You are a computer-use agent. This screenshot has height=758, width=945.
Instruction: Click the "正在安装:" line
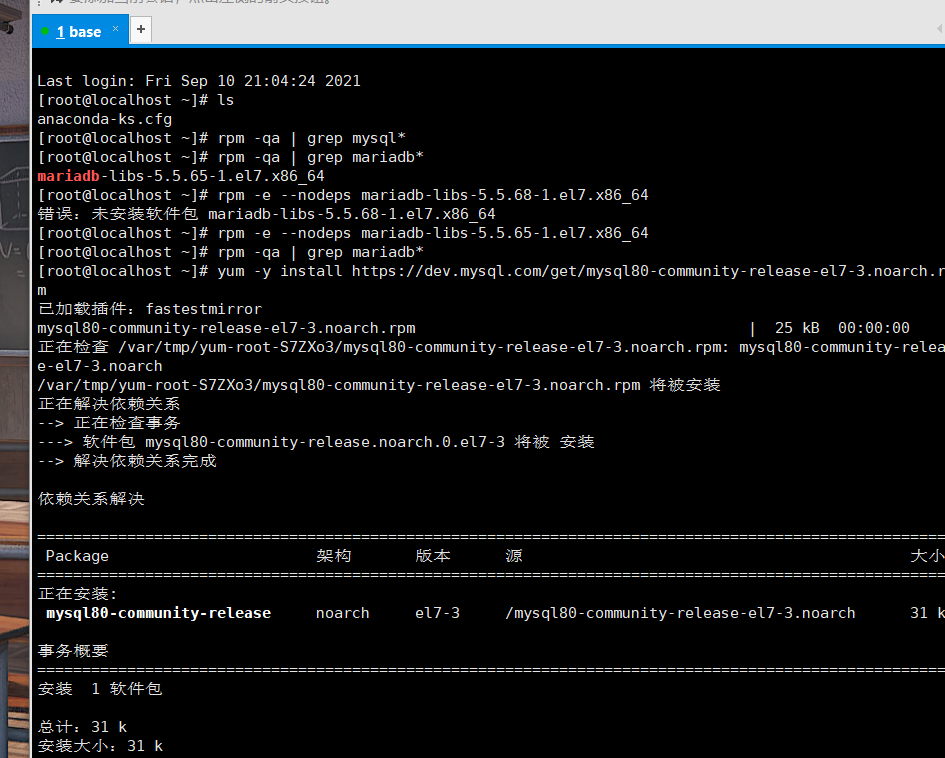77,594
